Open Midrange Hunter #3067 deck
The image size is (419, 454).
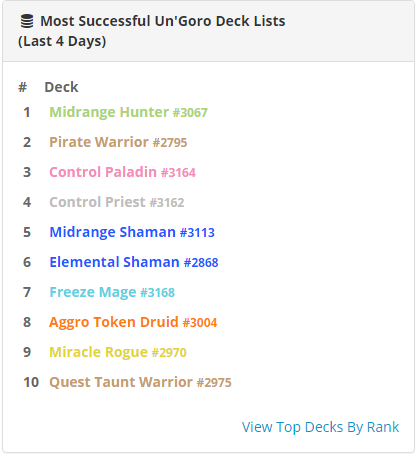pyautogui.click(x=128, y=112)
